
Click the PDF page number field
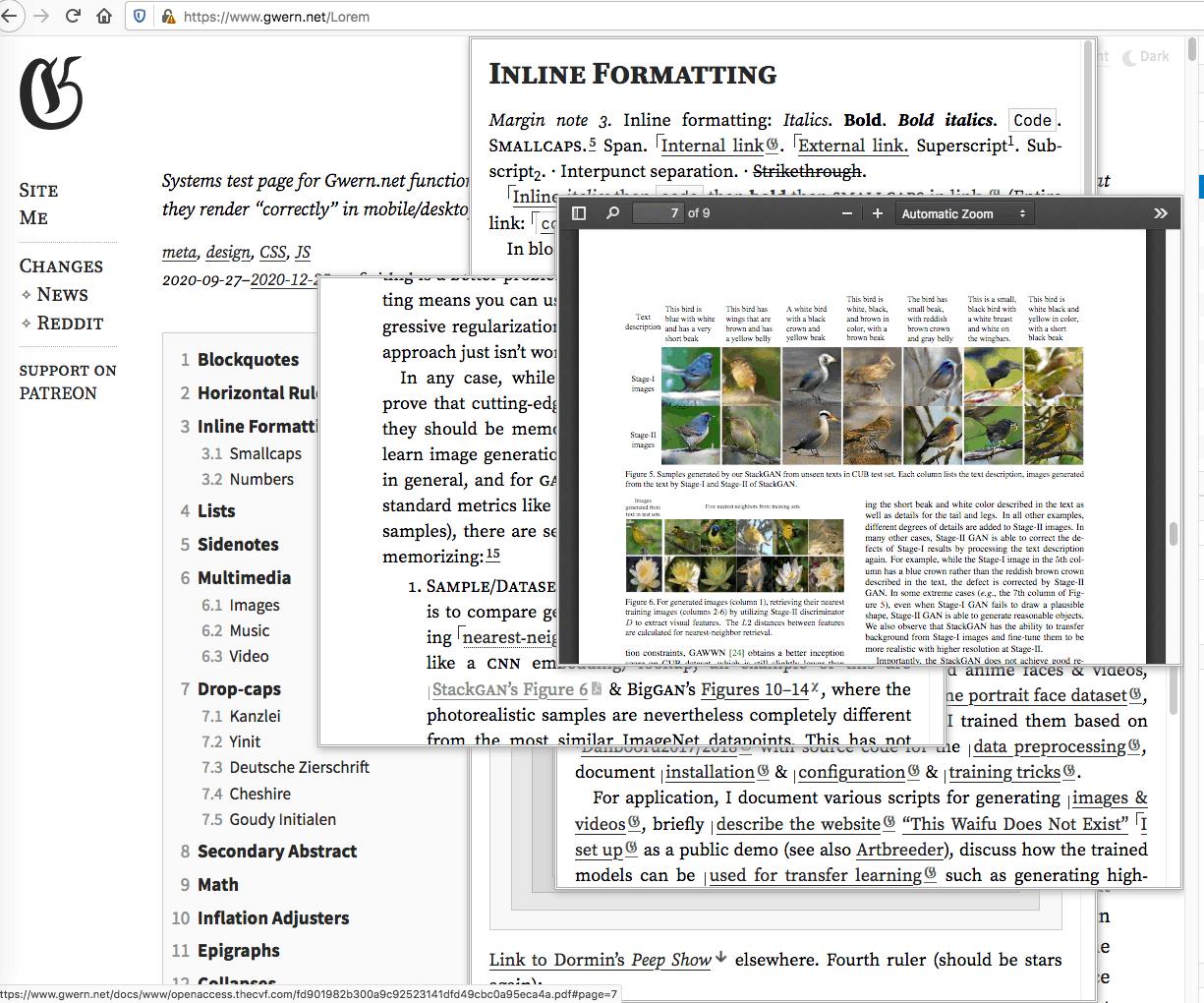(x=658, y=213)
